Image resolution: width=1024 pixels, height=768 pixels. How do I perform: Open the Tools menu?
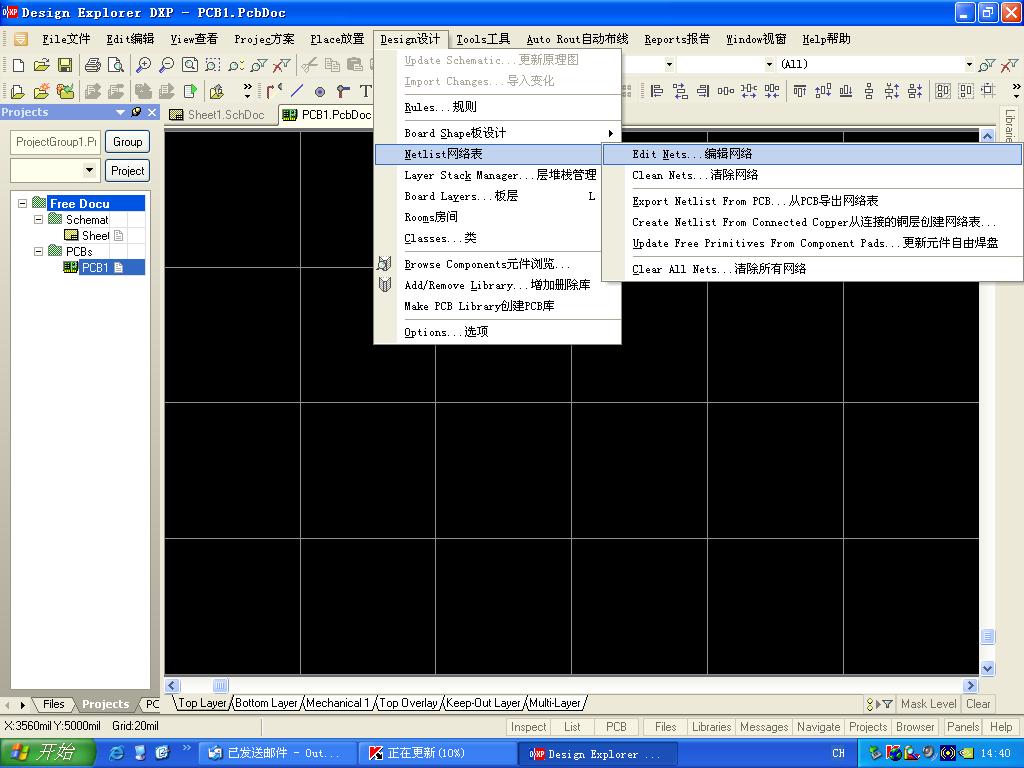(x=483, y=39)
